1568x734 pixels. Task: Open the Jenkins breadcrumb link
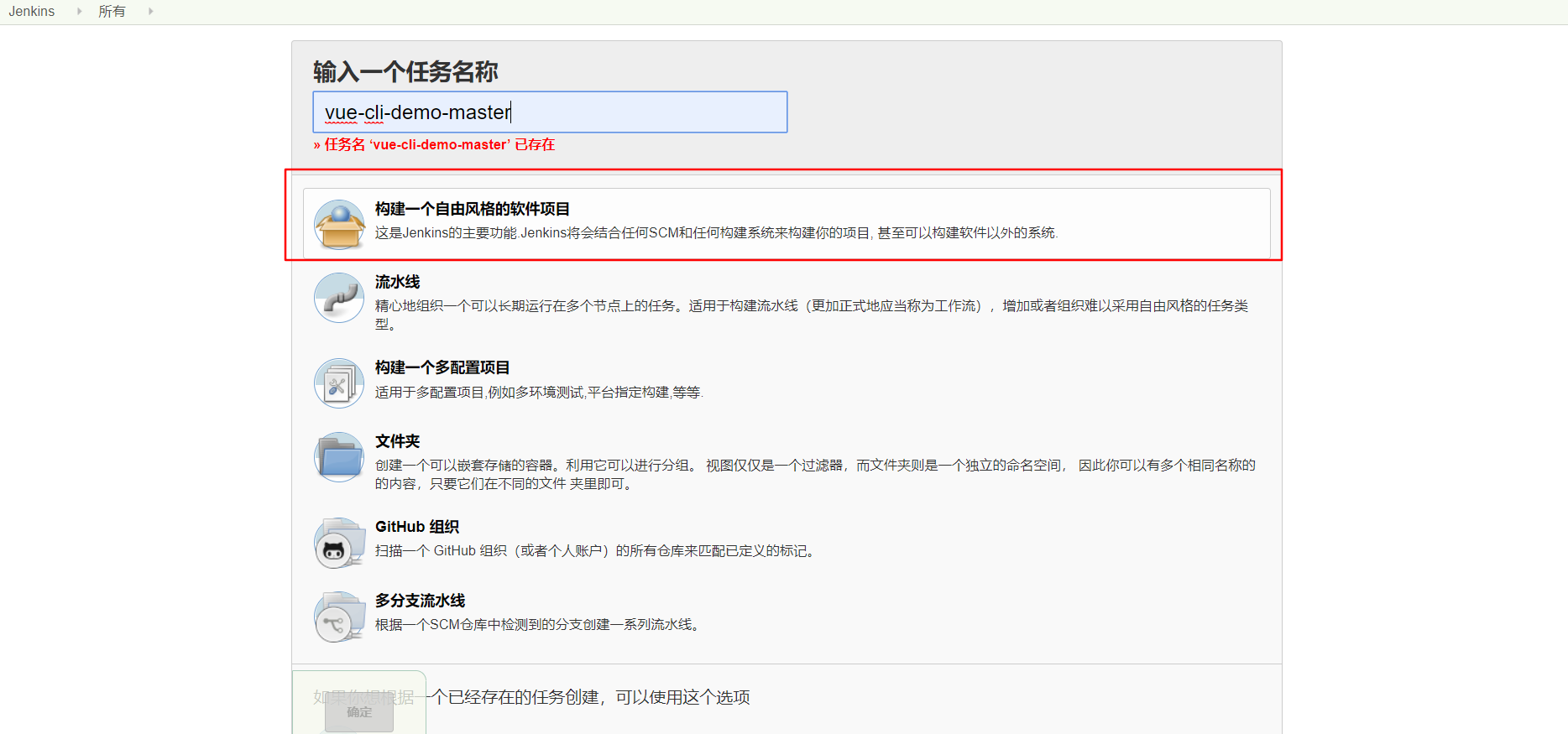[x=32, y=12]
